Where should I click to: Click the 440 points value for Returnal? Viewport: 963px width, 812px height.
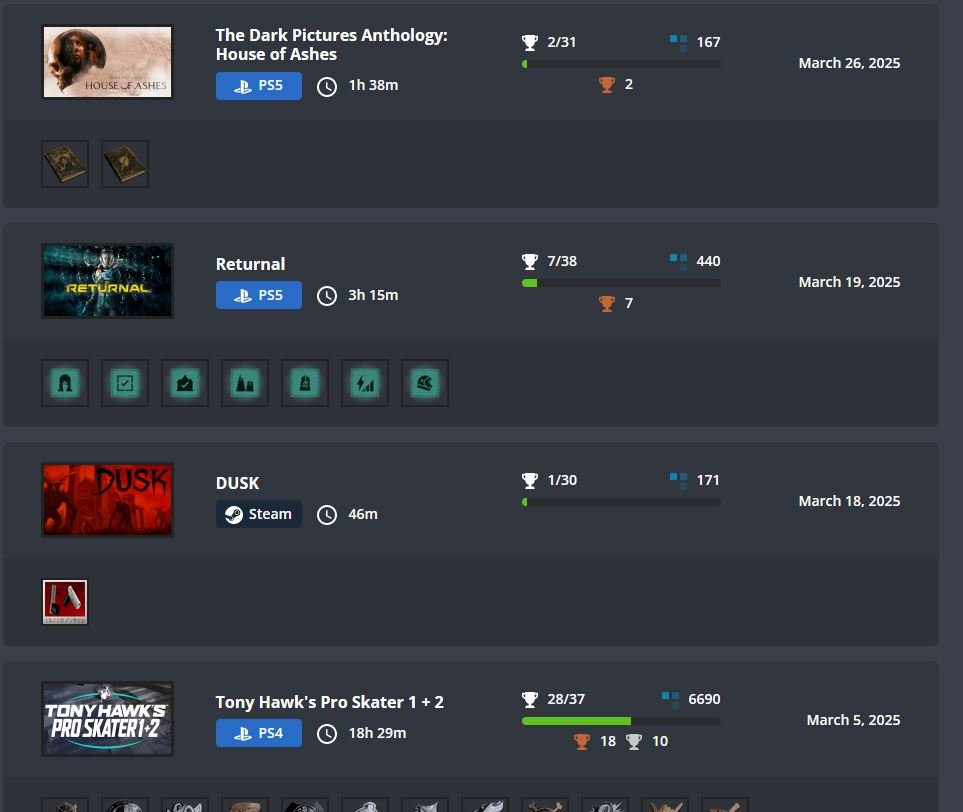coord(708,261)
